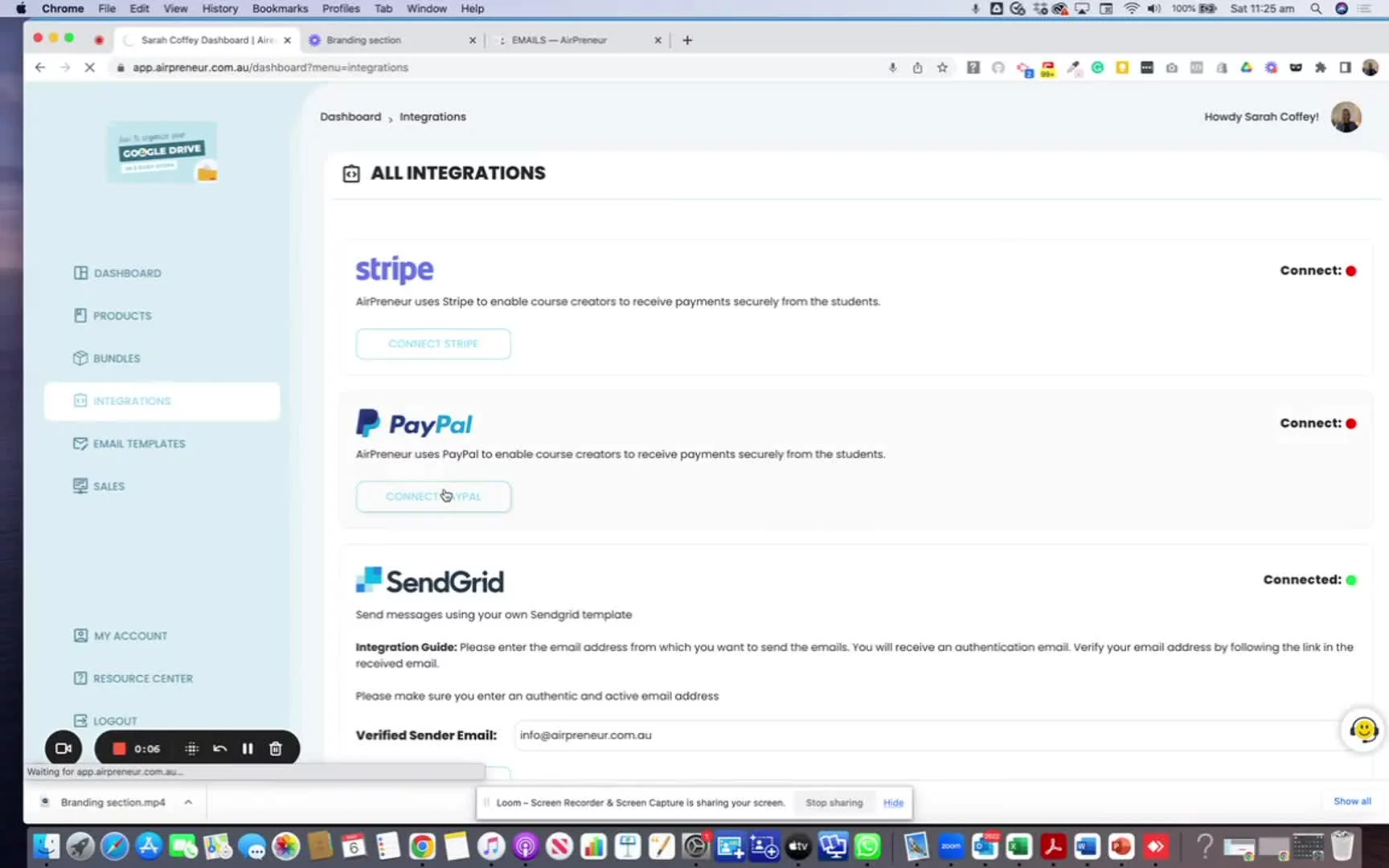1389x868 pixels.
Task: Open the user profile avatar
Action: point(1346,117)
